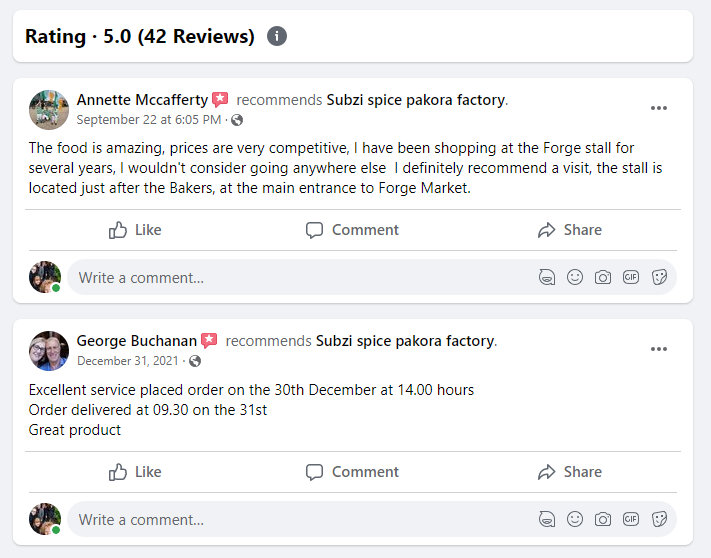Share George Buchanan's review
711x558 pixels.
point(569,472)
